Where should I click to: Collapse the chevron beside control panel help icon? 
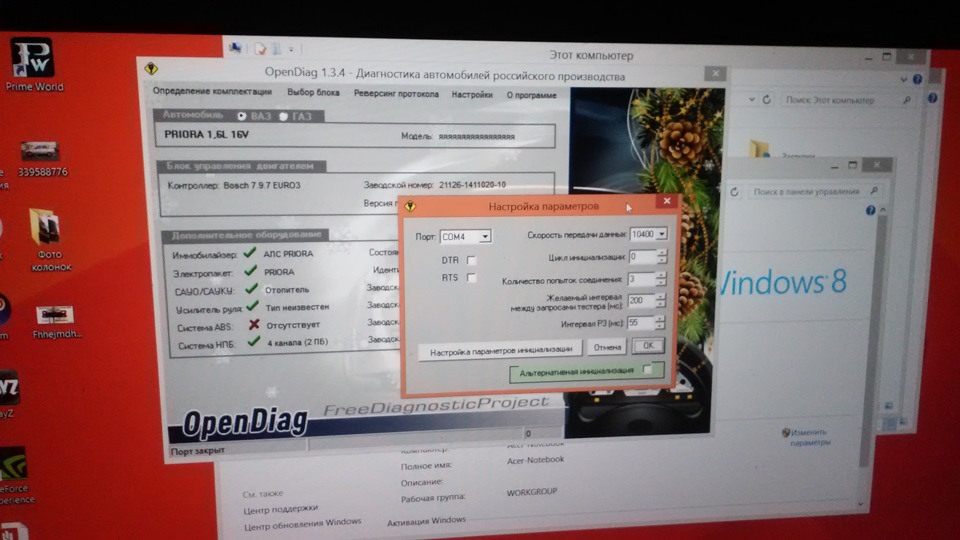coord(882,210)
